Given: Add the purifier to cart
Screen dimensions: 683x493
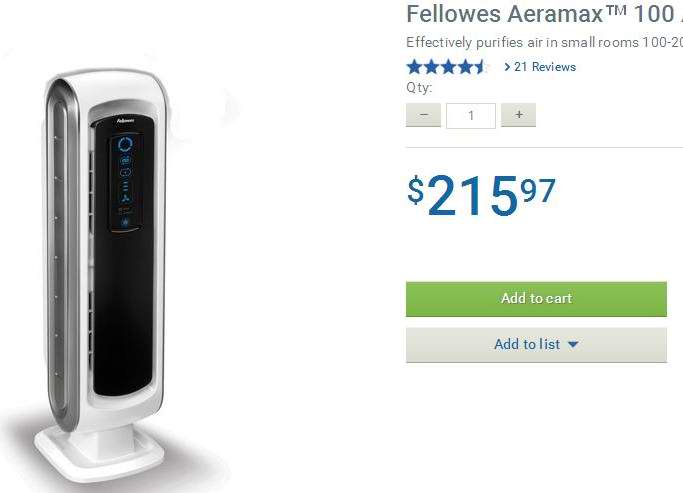Looking at the screenshot, I should coord(536,299).
